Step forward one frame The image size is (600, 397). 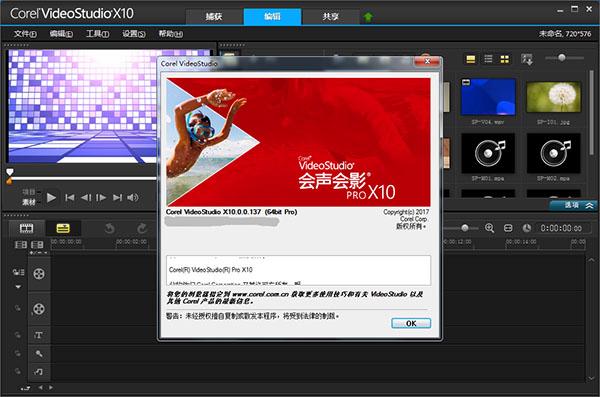pyautogui.click(x=101, y=198)
